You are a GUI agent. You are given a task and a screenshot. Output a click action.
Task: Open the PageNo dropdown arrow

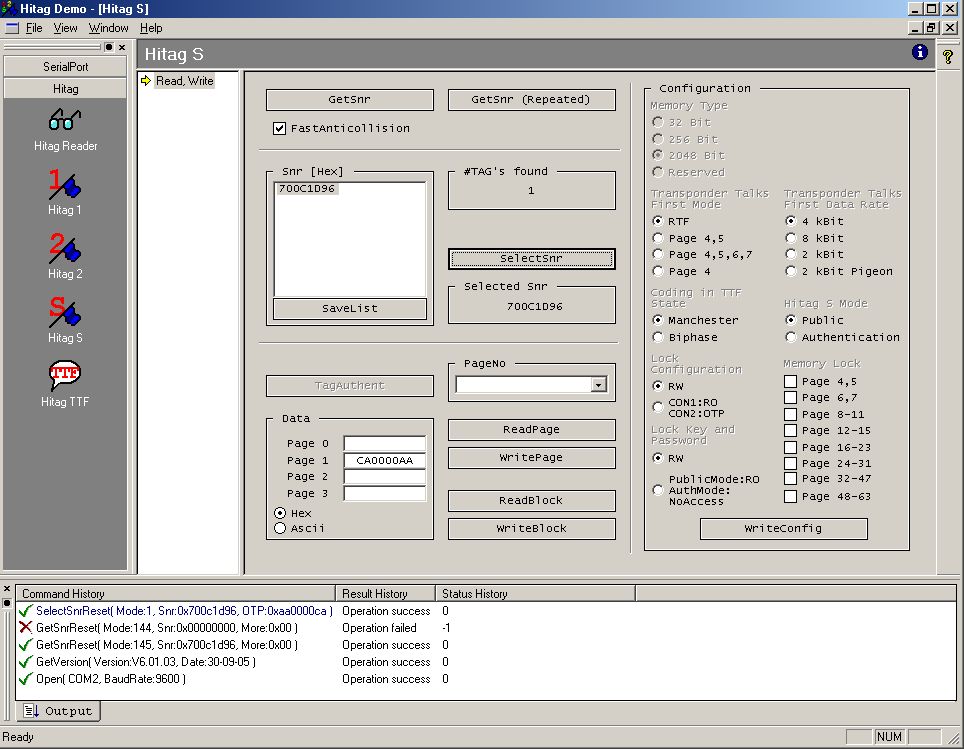click(x=598, y=385)
